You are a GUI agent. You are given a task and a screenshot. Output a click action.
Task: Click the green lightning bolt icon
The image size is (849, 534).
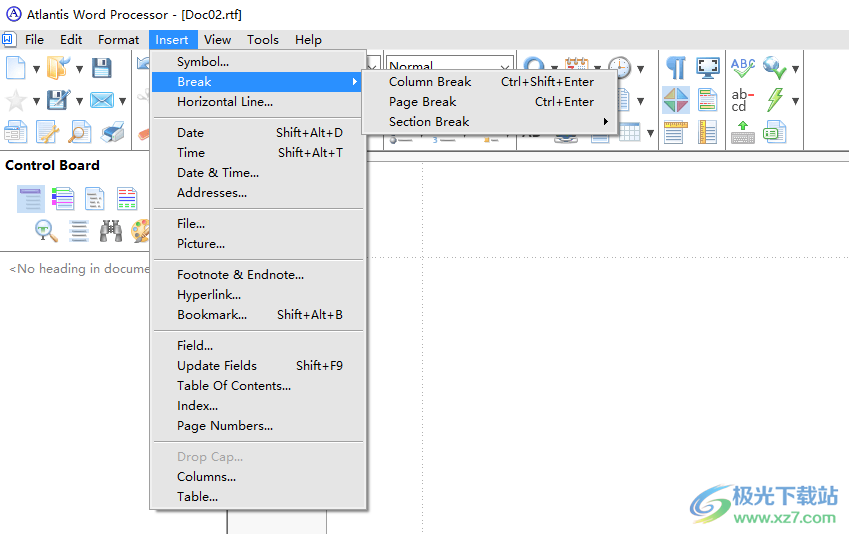click(776, 100)
